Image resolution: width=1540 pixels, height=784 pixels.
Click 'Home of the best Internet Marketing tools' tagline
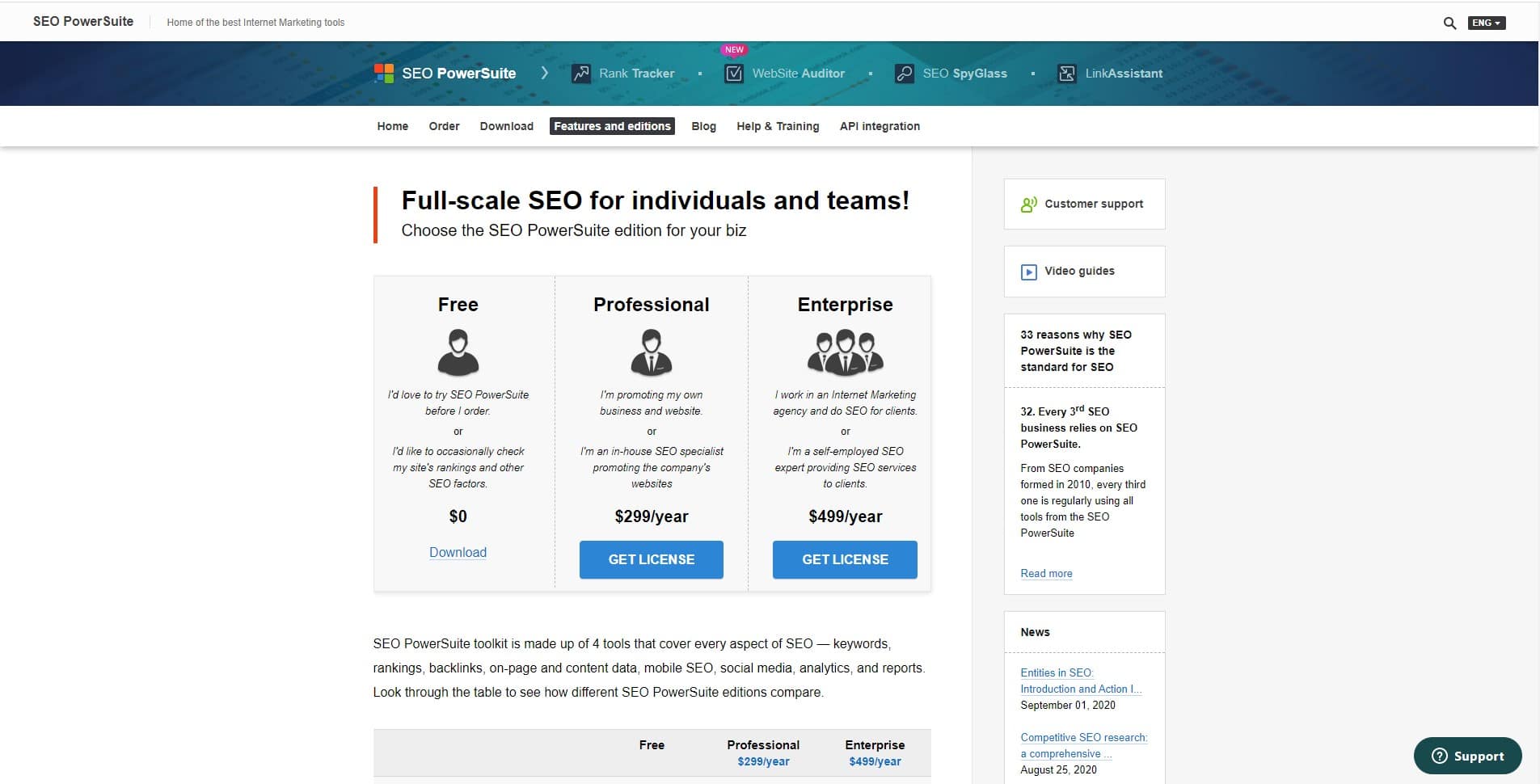(x=255, y=23)
